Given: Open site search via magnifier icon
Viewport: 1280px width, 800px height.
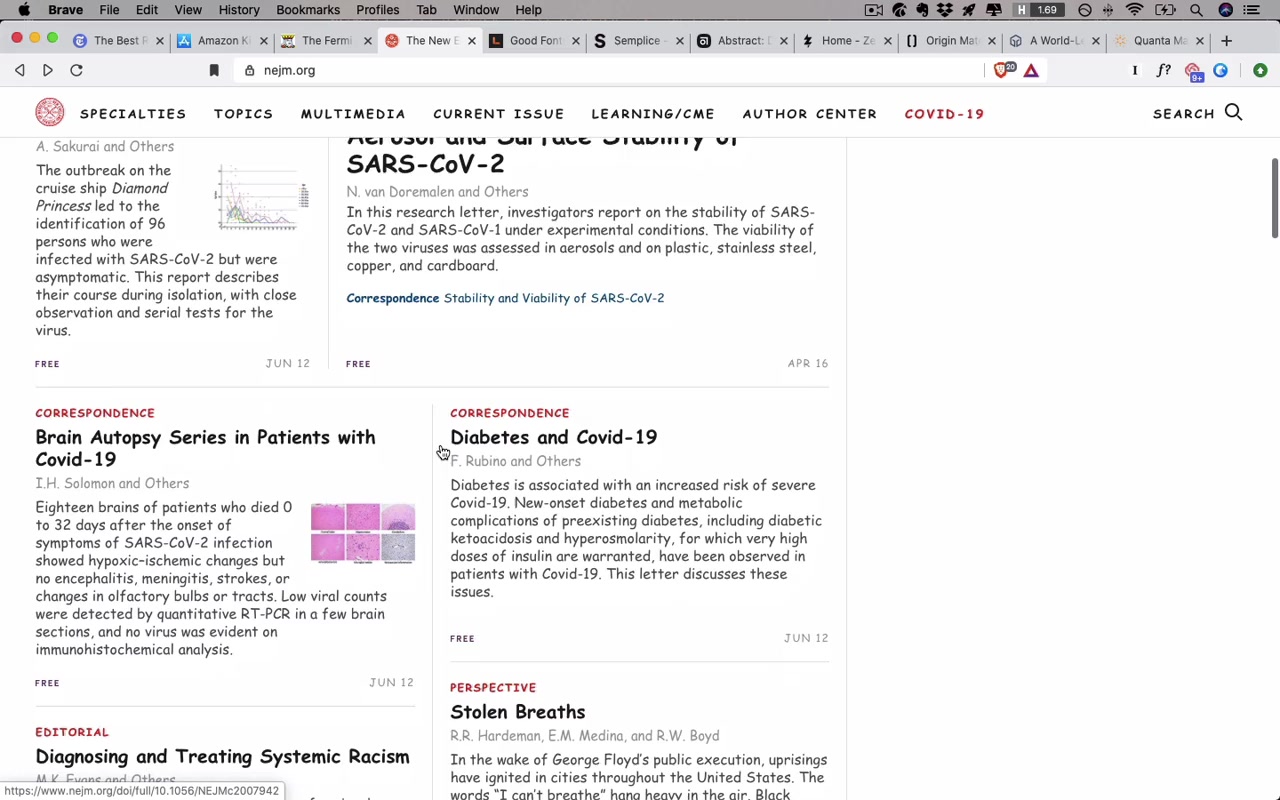Looking at the screenshot, I should click(1233, 113).
